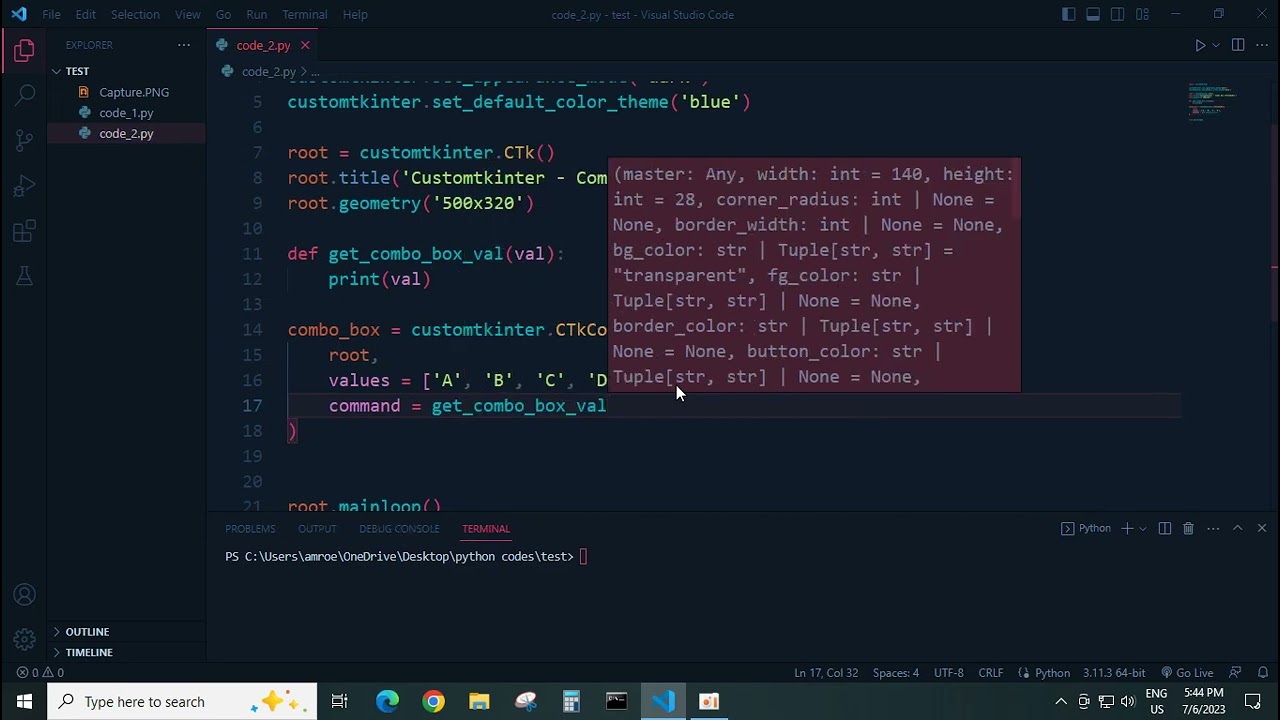Open terminal panel more actions ellipsis
The image size is (1280, 720).
pyautogui.click(x=1213, y=528)
